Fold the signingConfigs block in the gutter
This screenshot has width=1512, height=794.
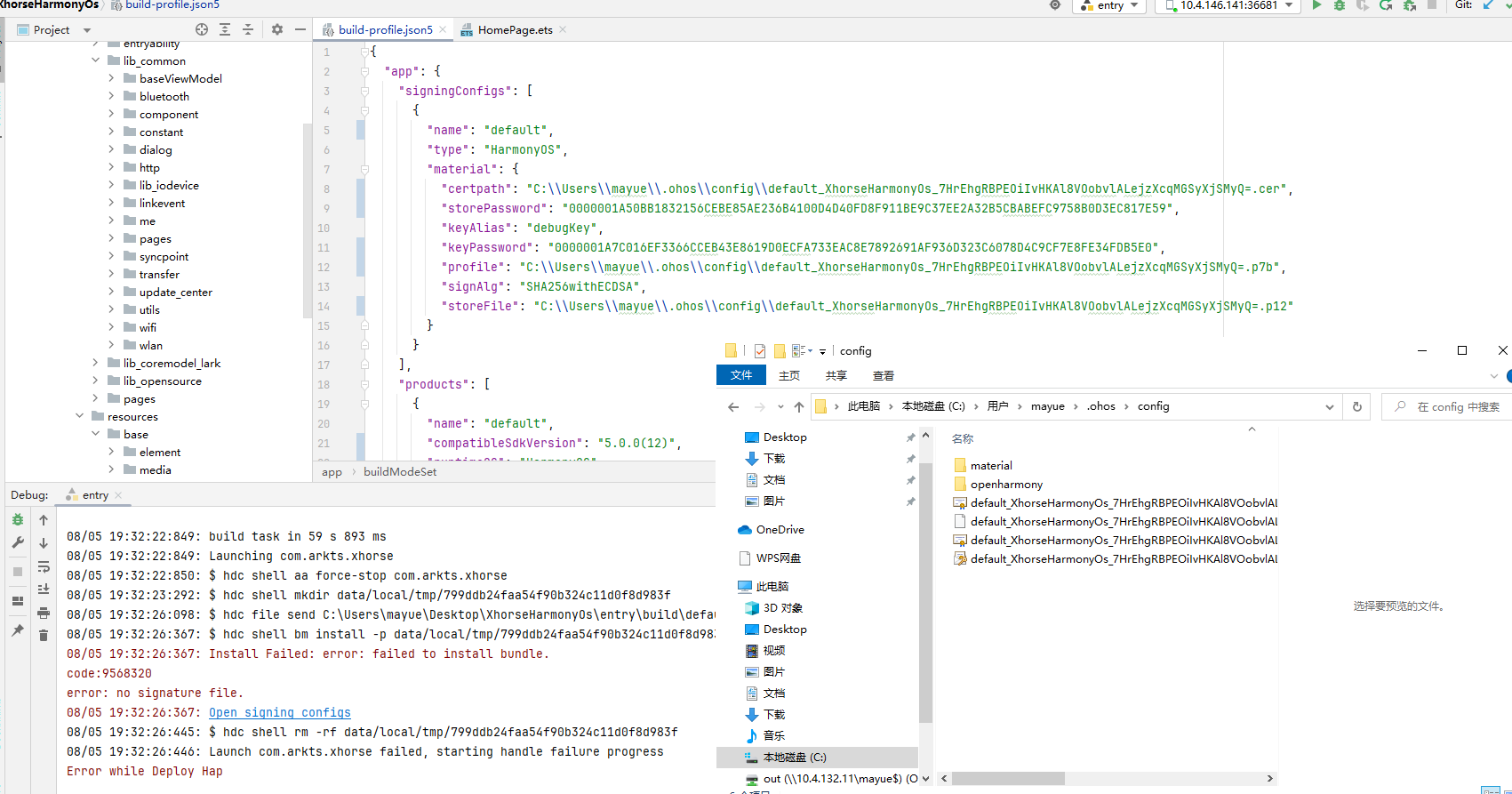click(x=364, y=91)
